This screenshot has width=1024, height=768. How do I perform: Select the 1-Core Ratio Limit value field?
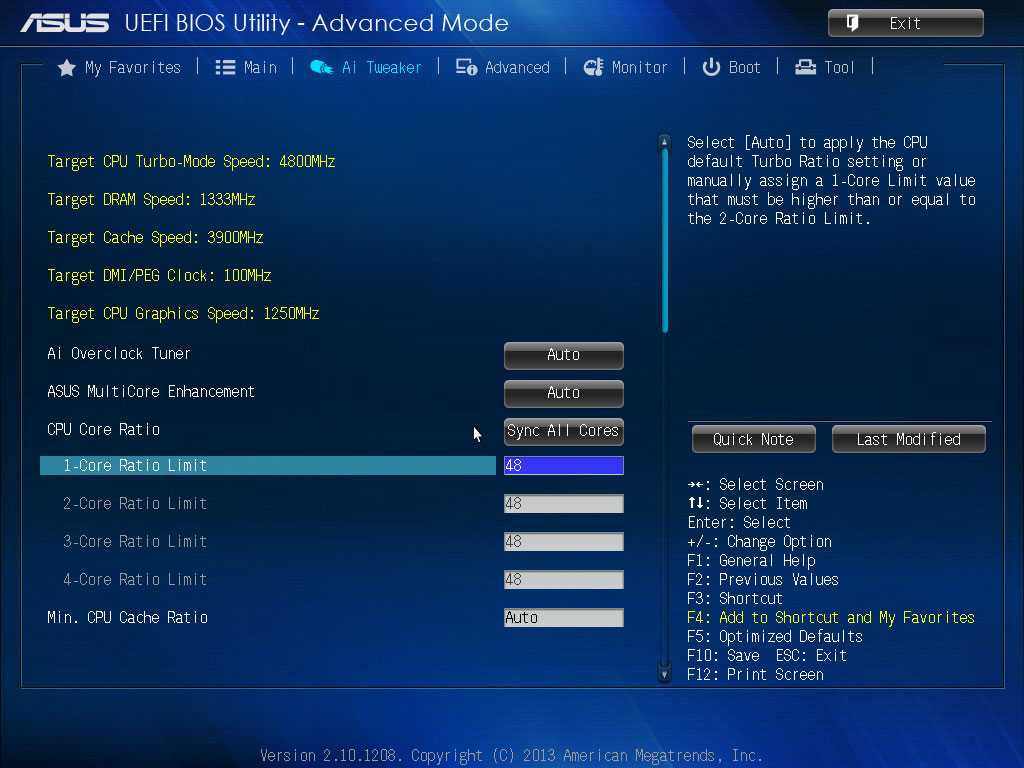[564, 466]
